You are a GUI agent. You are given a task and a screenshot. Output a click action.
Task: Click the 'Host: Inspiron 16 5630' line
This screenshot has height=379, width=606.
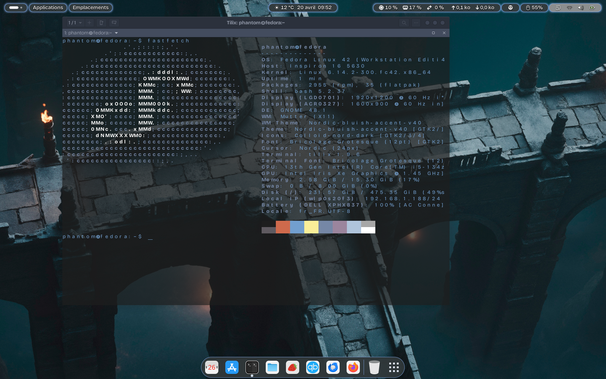click(313, 66)
